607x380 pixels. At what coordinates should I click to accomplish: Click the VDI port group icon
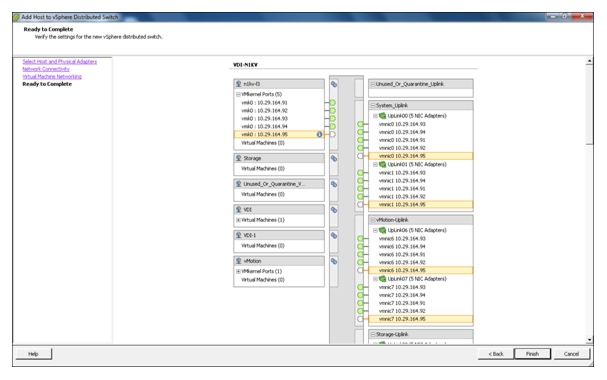tap(238, 209)
